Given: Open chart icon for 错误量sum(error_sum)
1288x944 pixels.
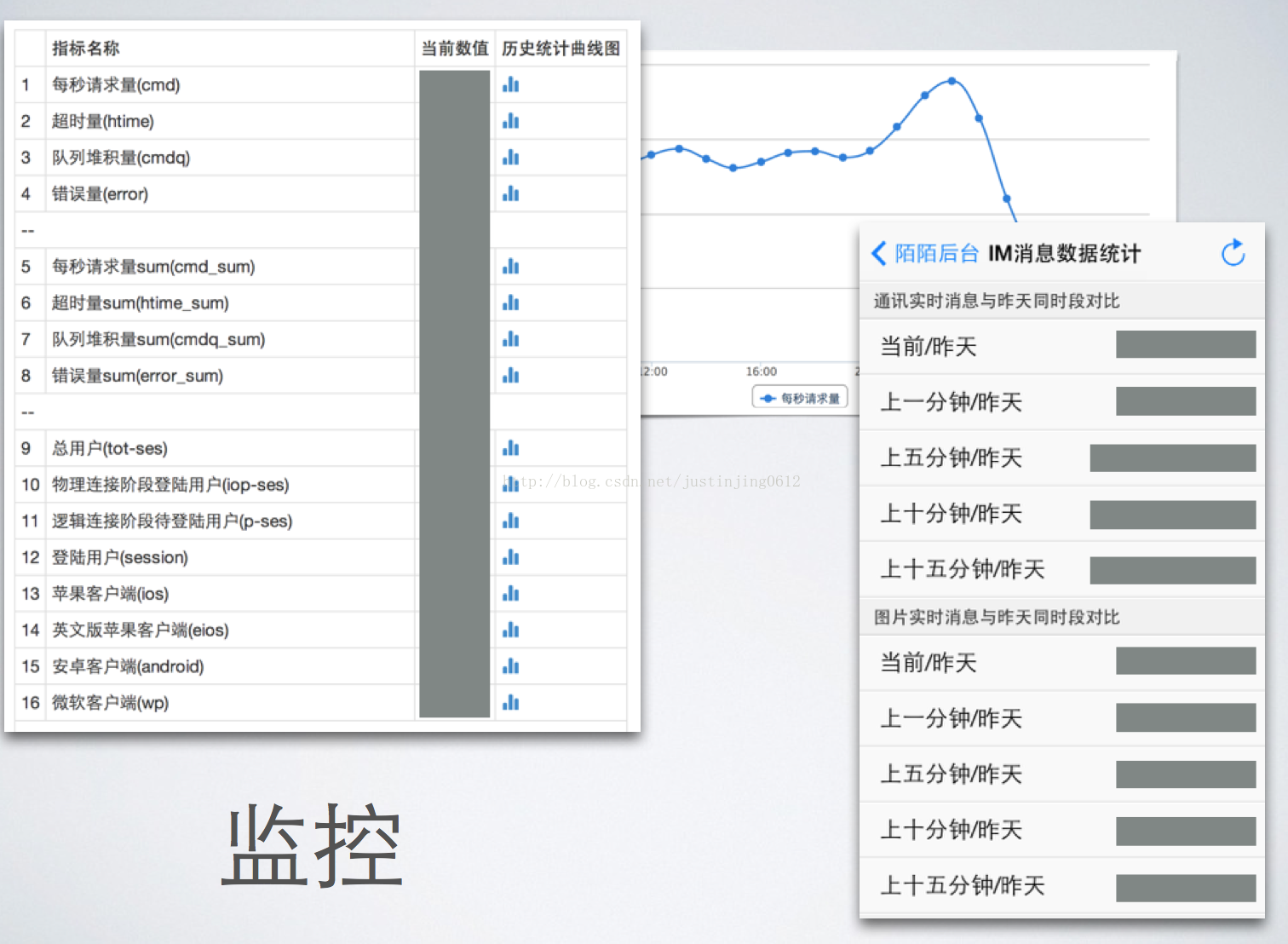Looking at the screenshot, I should coord(511,376).
